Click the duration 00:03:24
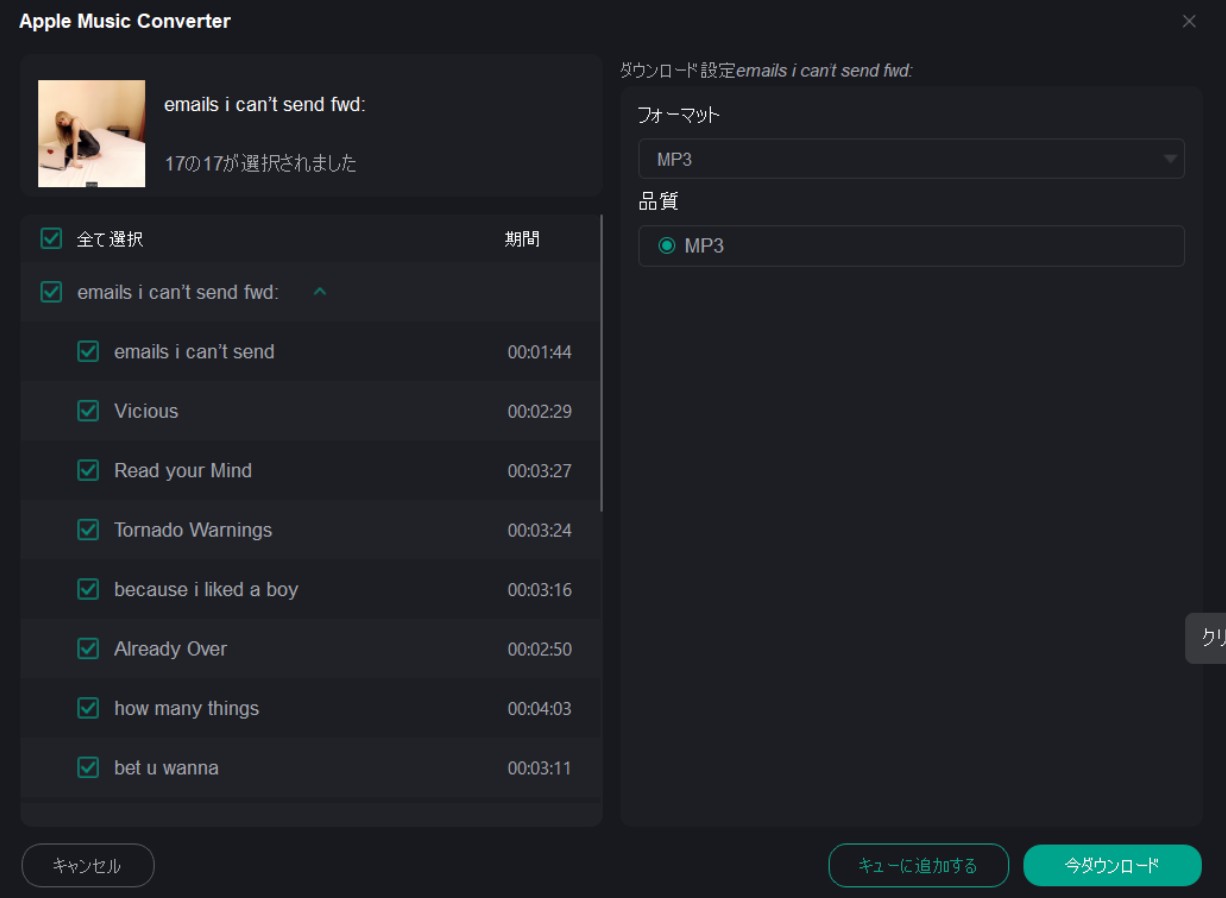Screen dimensions: 1226x898 coord(540,530)
